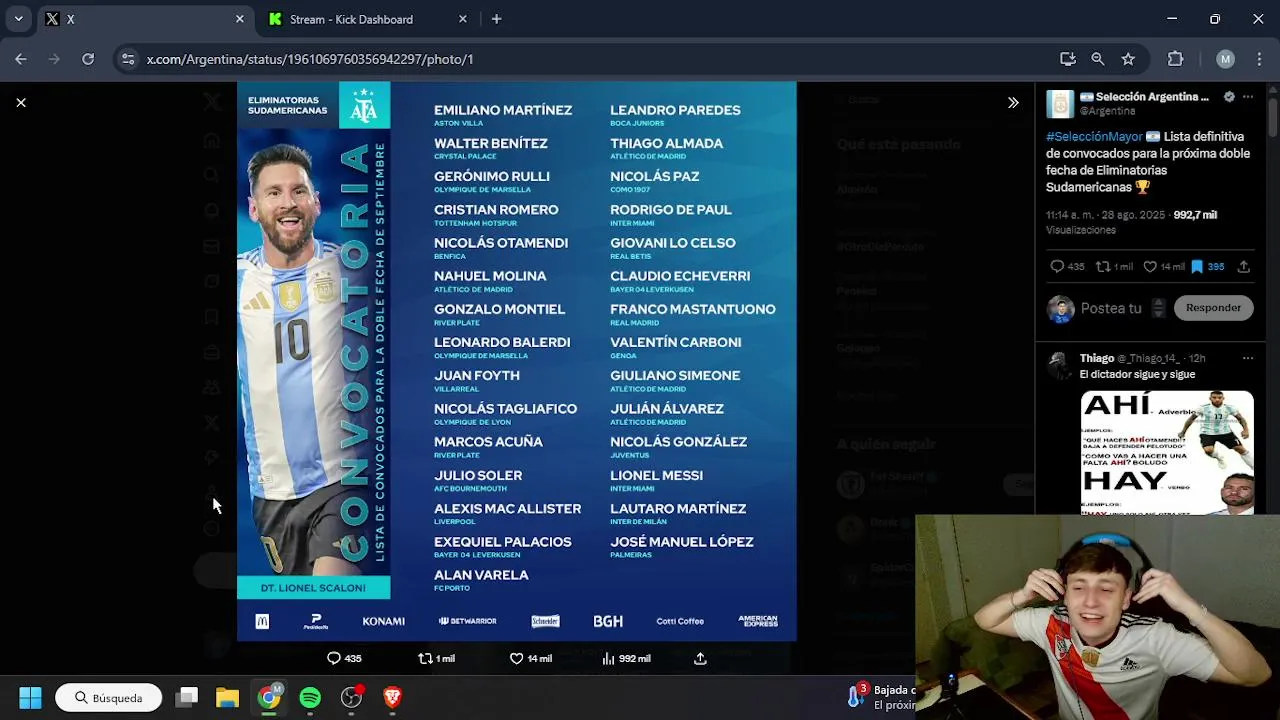This screenshot has height=720, width=1280.
Task: Open the Selección Argentina profile avatar
Action: [1060, 103]
